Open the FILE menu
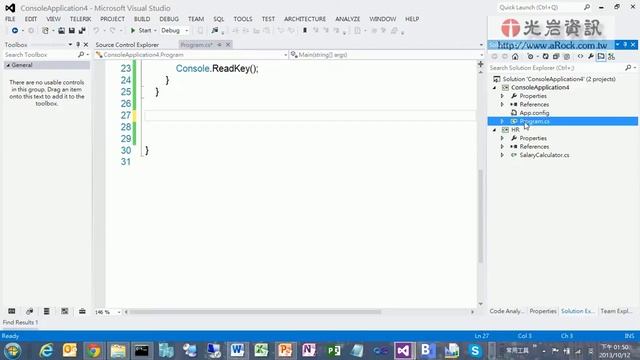 10,19
